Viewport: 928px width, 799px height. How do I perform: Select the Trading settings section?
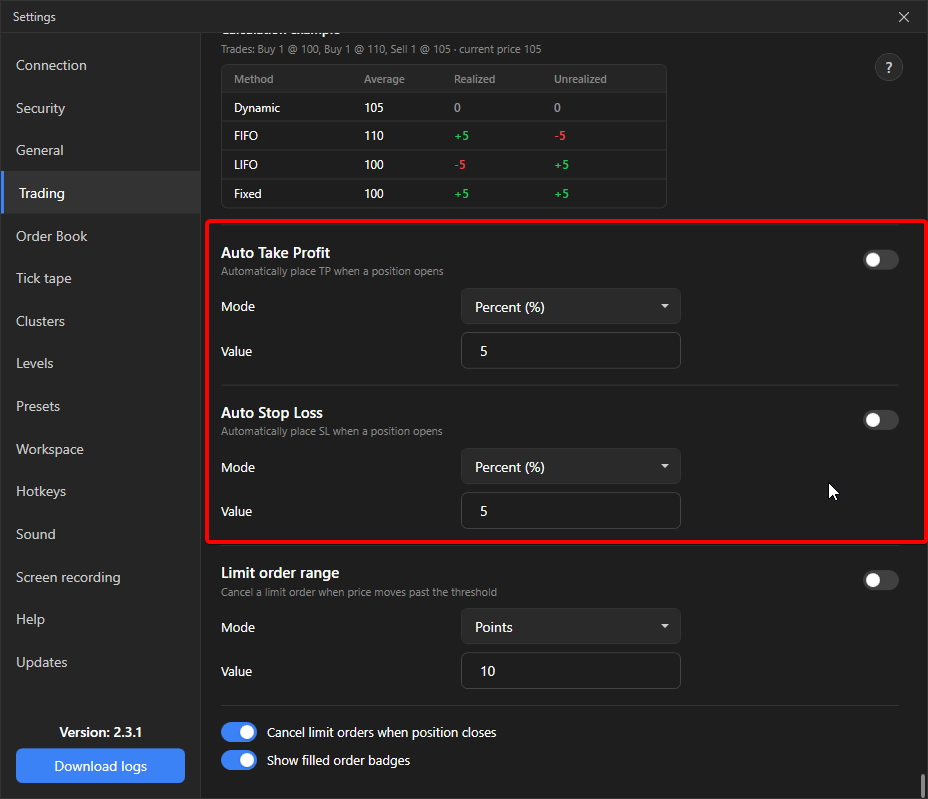tap(101, 193)
